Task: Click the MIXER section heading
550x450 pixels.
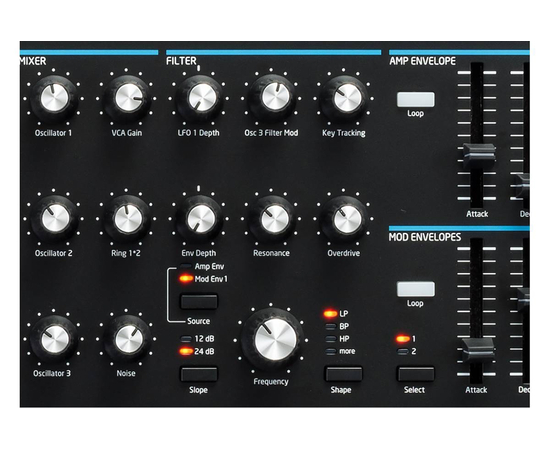Action: coord(33,61)
